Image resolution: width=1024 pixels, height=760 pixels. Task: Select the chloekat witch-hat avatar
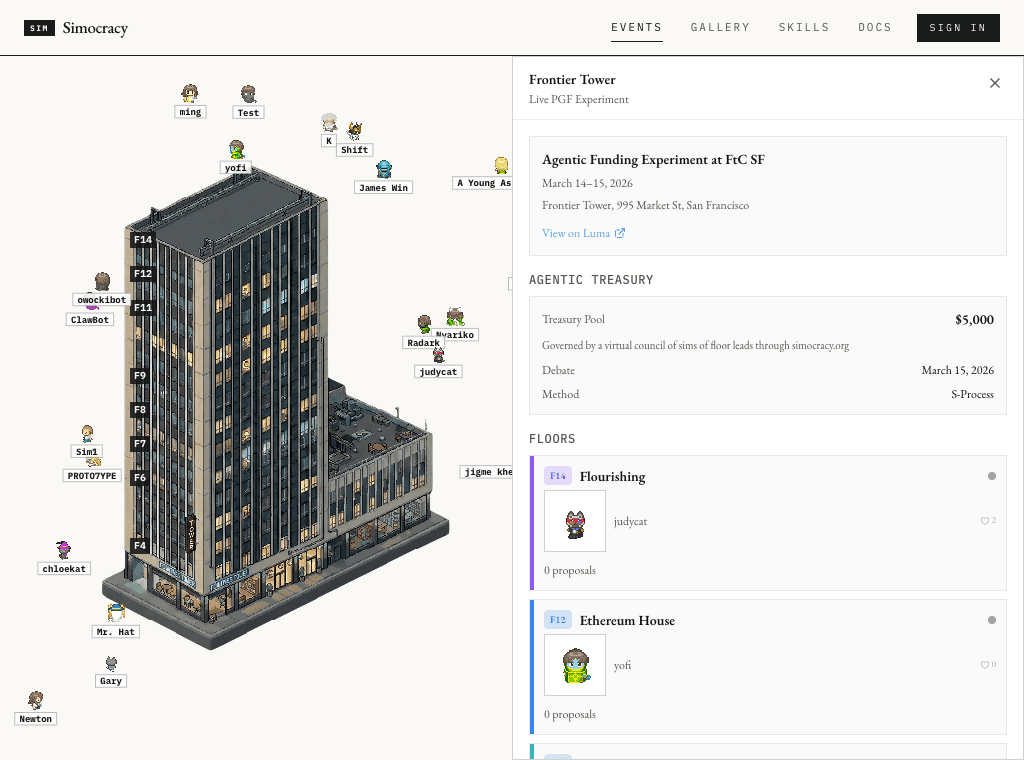(63, 550)
